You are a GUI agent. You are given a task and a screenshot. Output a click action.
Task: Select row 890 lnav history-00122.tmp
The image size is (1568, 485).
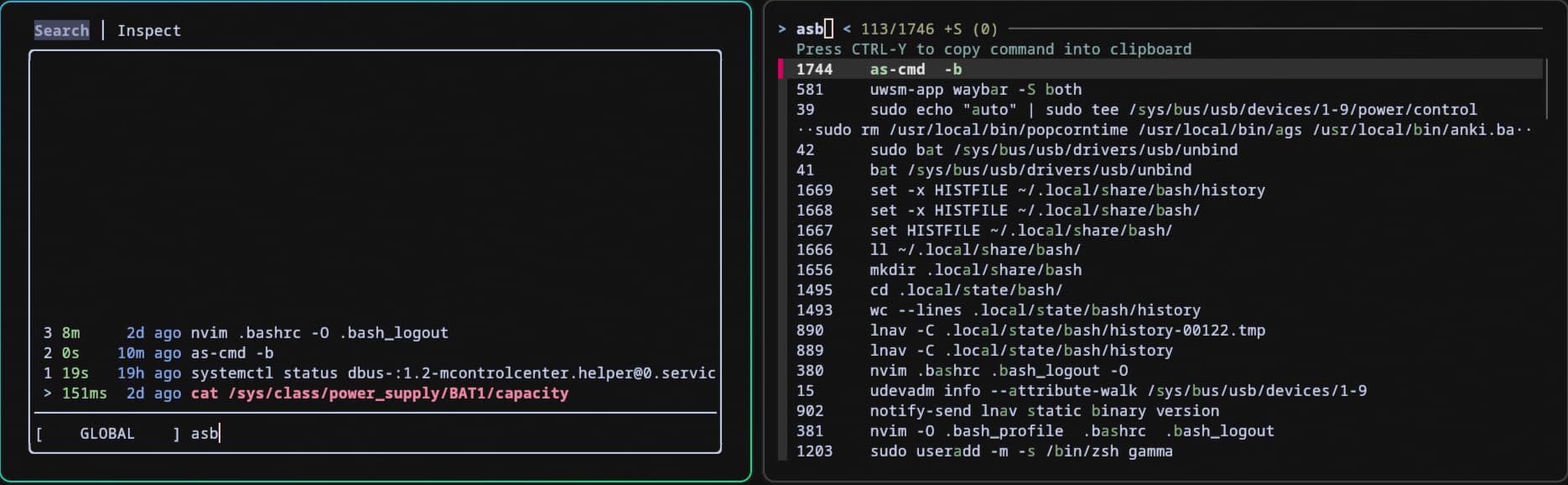pyautogui.click(x=1160, y=331)
